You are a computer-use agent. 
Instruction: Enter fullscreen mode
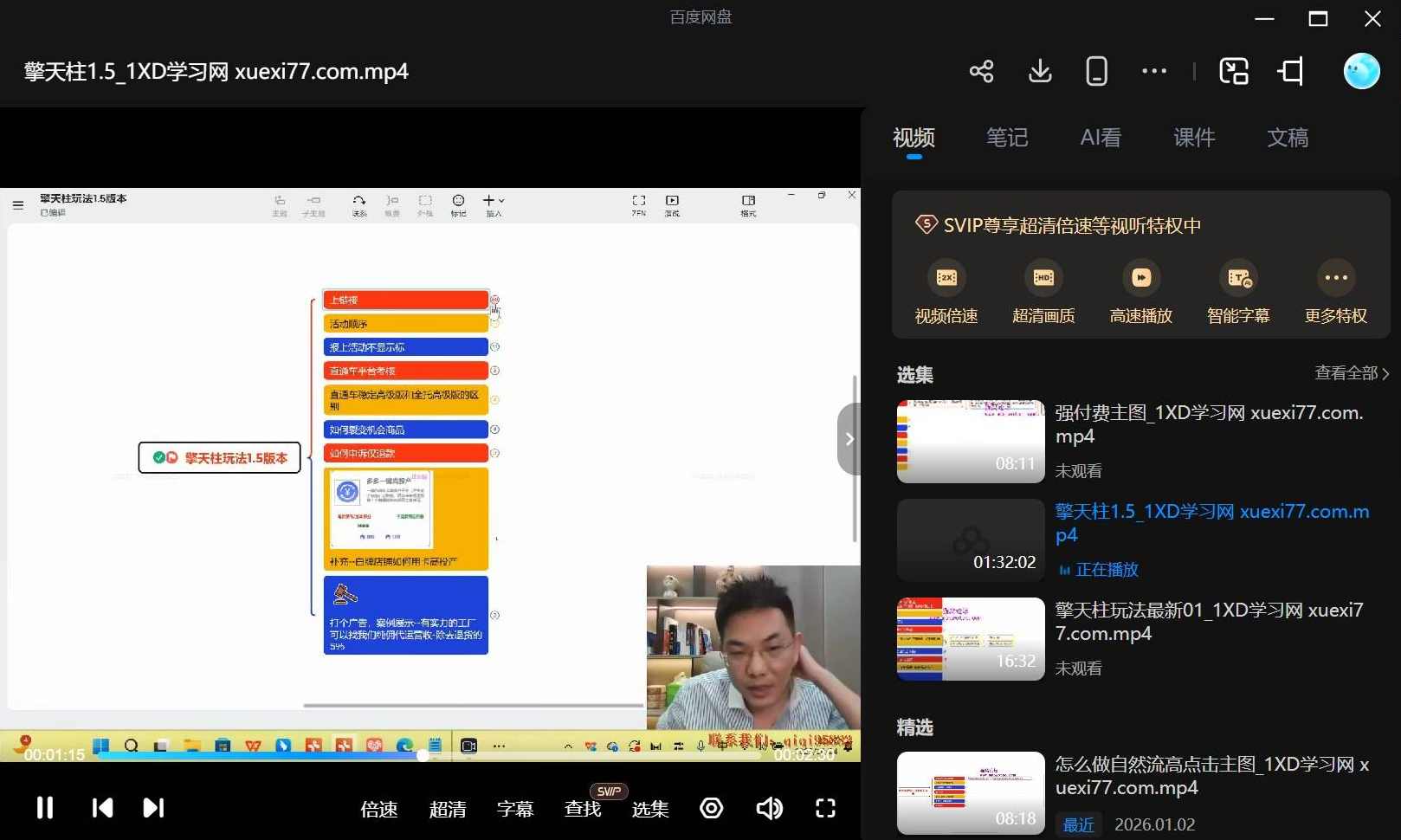pyautogui.click(x=825, y=808)
